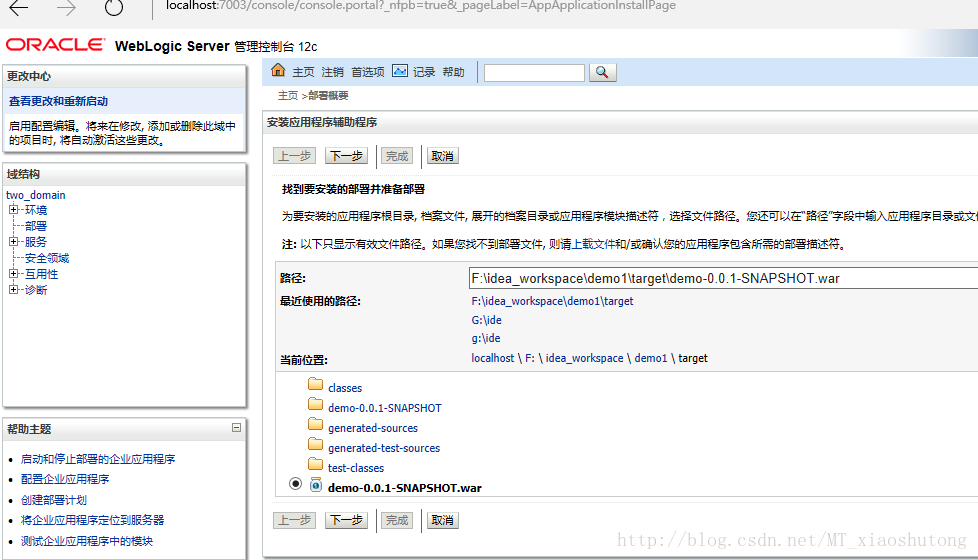Click localhost in current location
Viewport: 978px width, 560px height.
click(x=493, y=358)
